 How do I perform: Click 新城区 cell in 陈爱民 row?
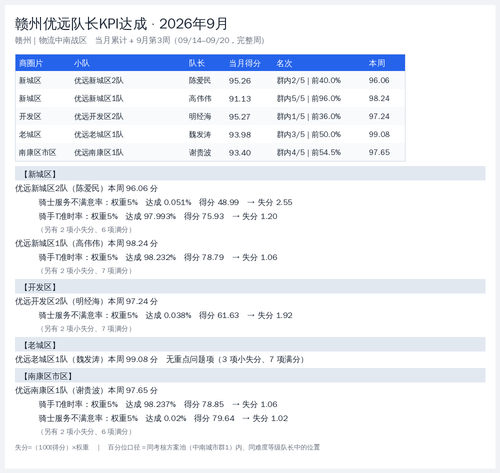point(30,80)
